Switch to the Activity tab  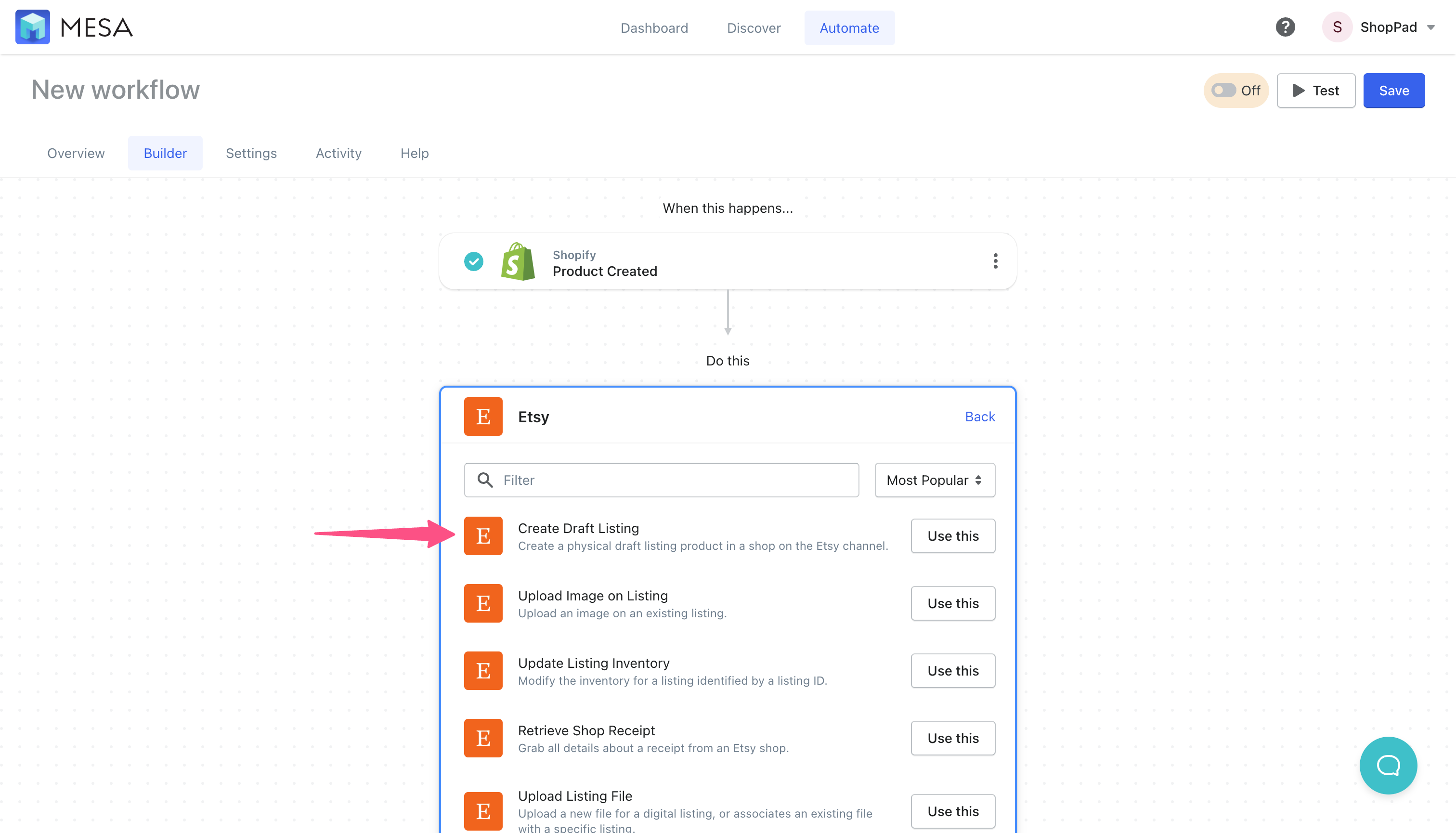pos(338,153)
